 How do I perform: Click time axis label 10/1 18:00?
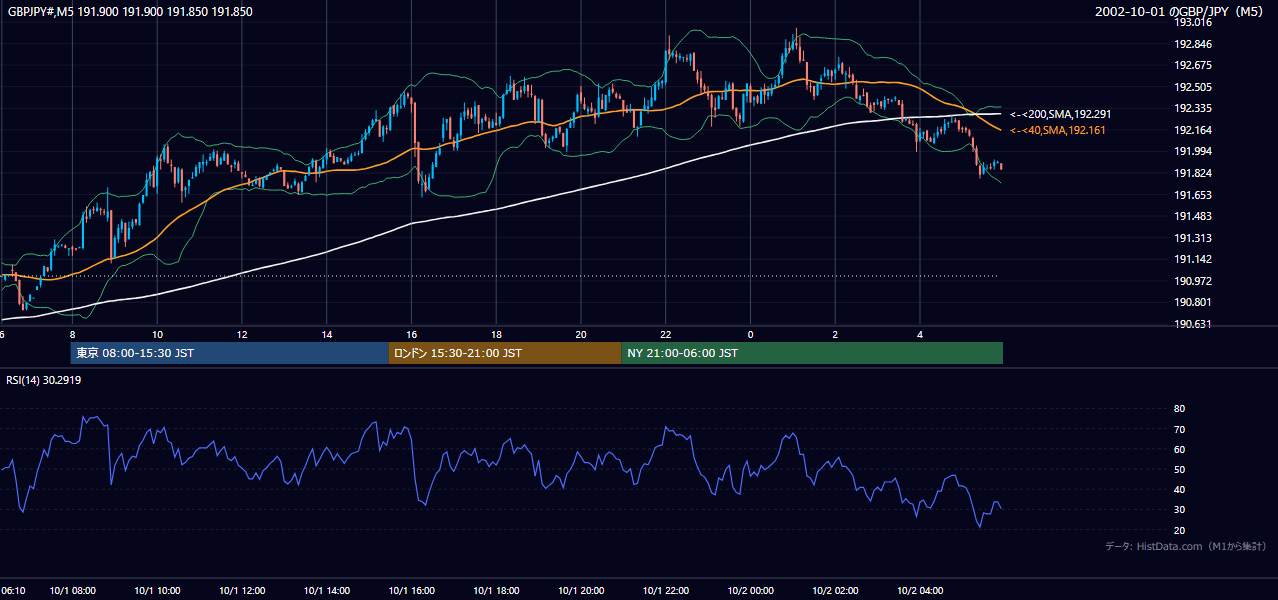pyautogui.click(x=496, y=591)
